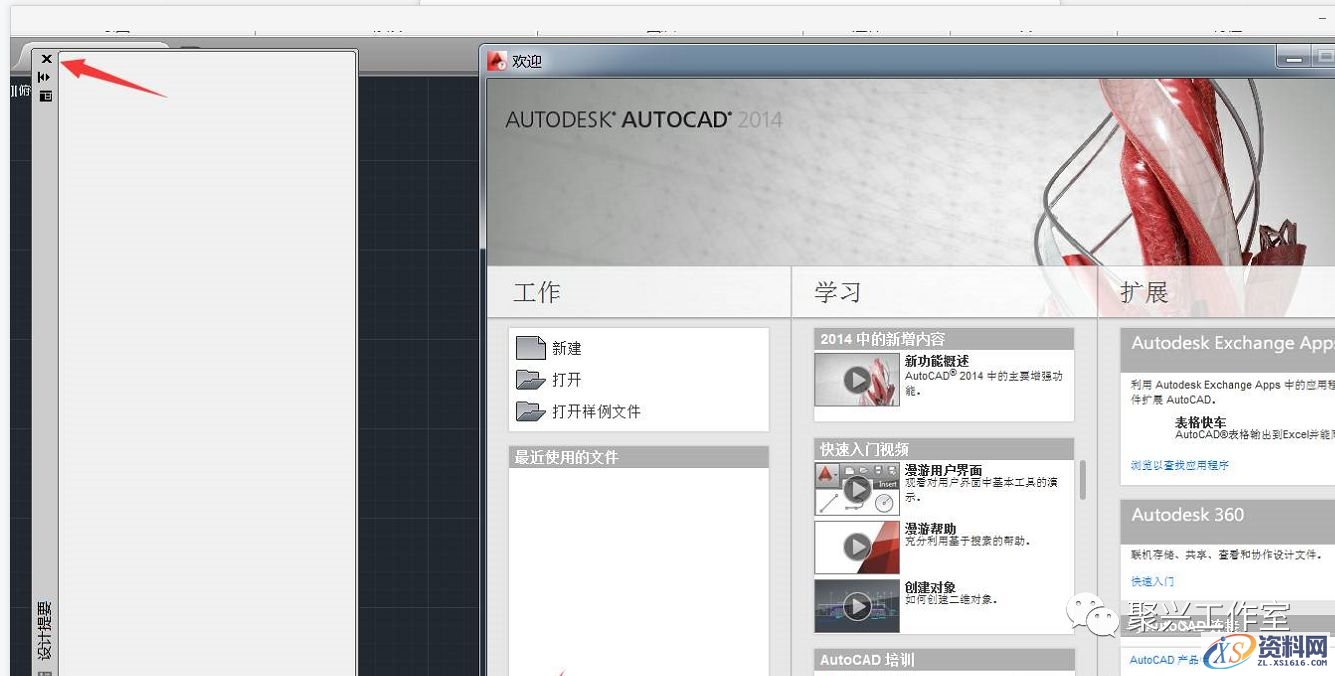Image resolution: width=1335 pixels, height=676 pixels.
Task: Close the 设计提要 palette with its X
Action: coord(45,58)
